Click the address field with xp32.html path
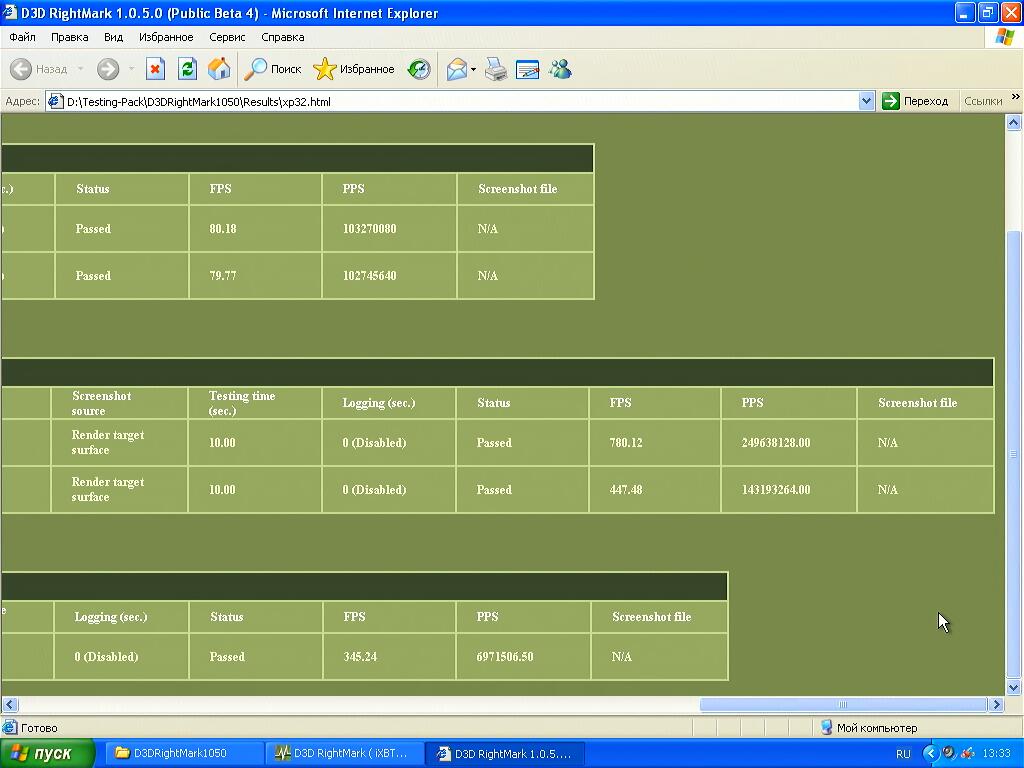This screenshot has width=1024, height=768. pos(462,102)
